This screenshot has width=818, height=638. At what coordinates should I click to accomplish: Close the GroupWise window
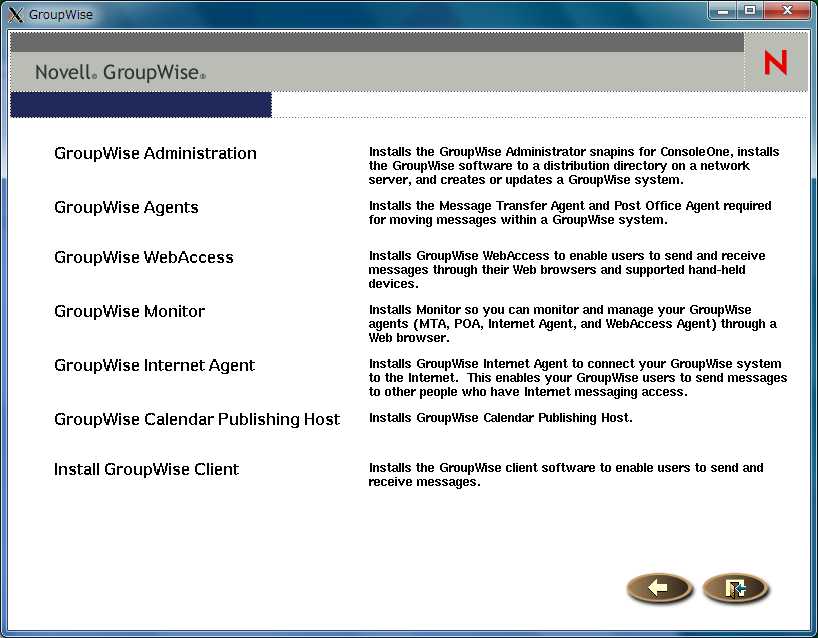coord(788,11)
